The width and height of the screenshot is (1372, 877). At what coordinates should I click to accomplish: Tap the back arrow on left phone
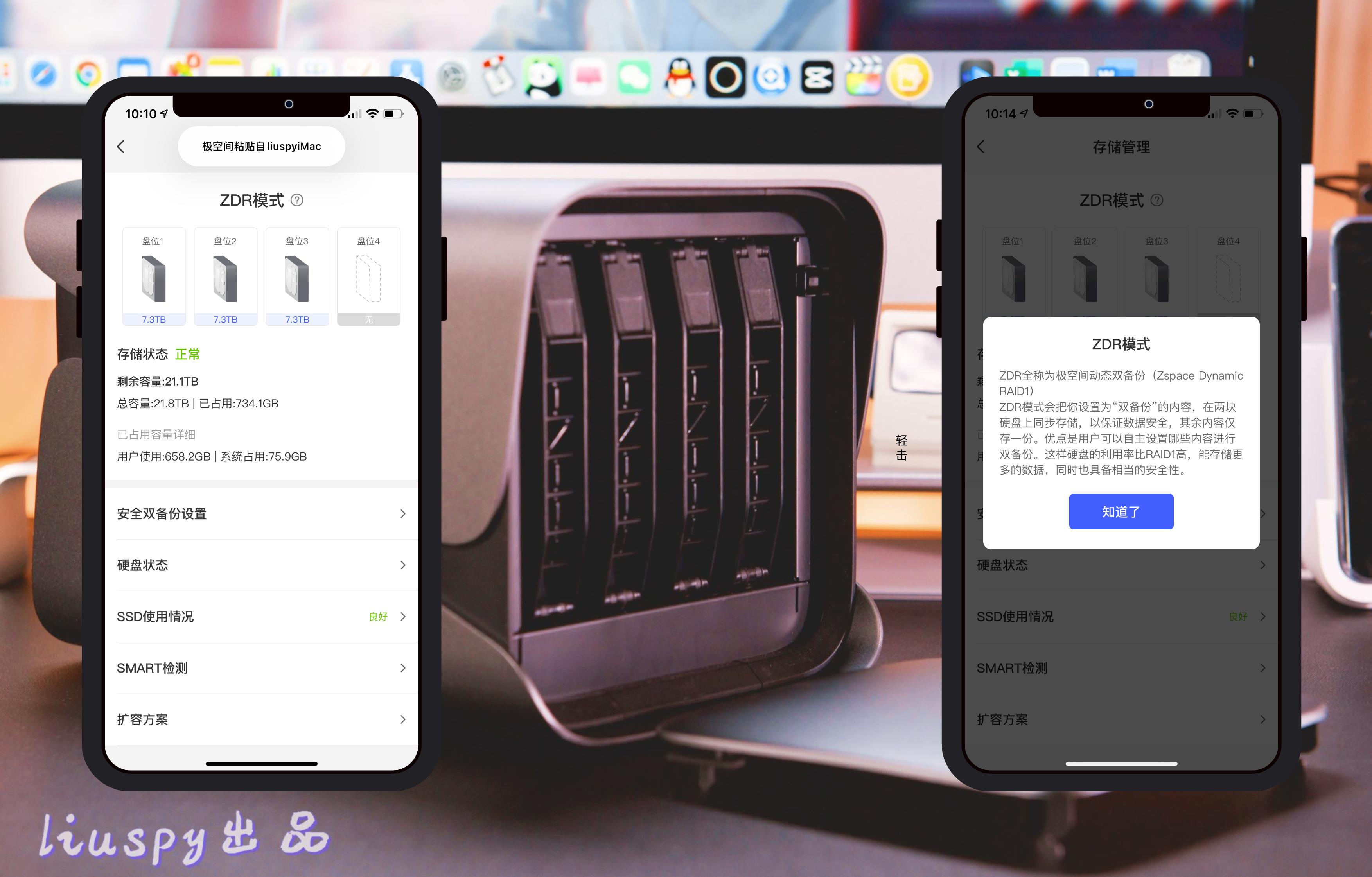pos(121,146)
